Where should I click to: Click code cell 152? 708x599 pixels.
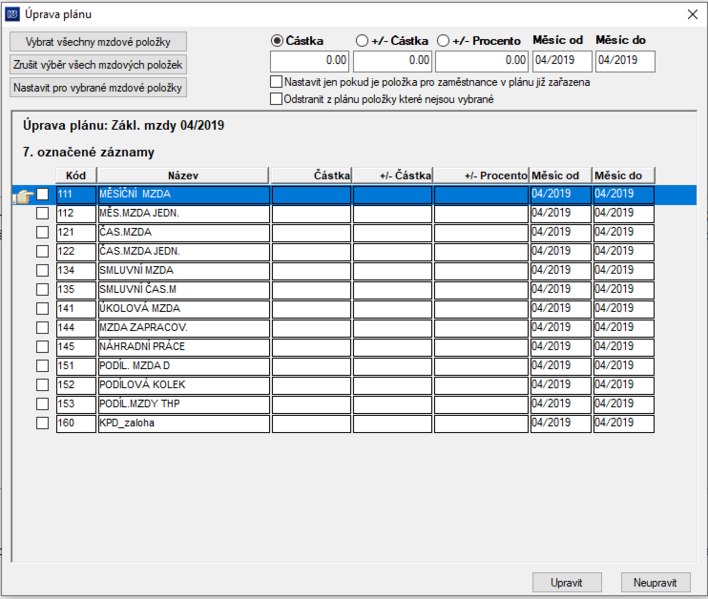pyautogui.click(x=76, y=385)
